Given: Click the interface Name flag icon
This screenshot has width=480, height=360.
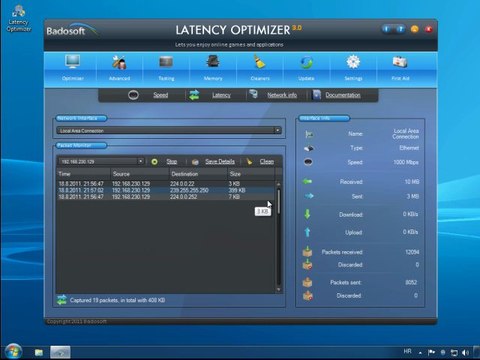Looking at the screenshot, I should pyautogui.click(x=309, y=134).
